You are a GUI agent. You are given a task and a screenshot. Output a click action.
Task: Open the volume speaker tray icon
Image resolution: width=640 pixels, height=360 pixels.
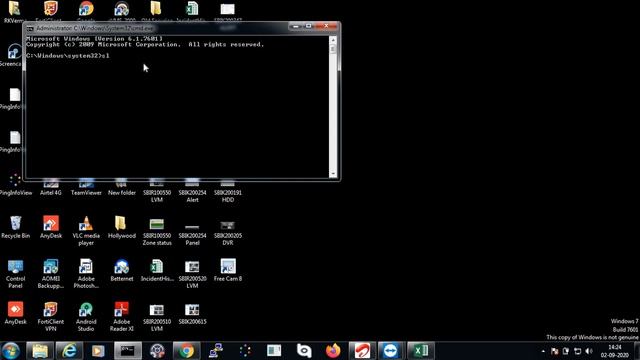coord(589,351)
